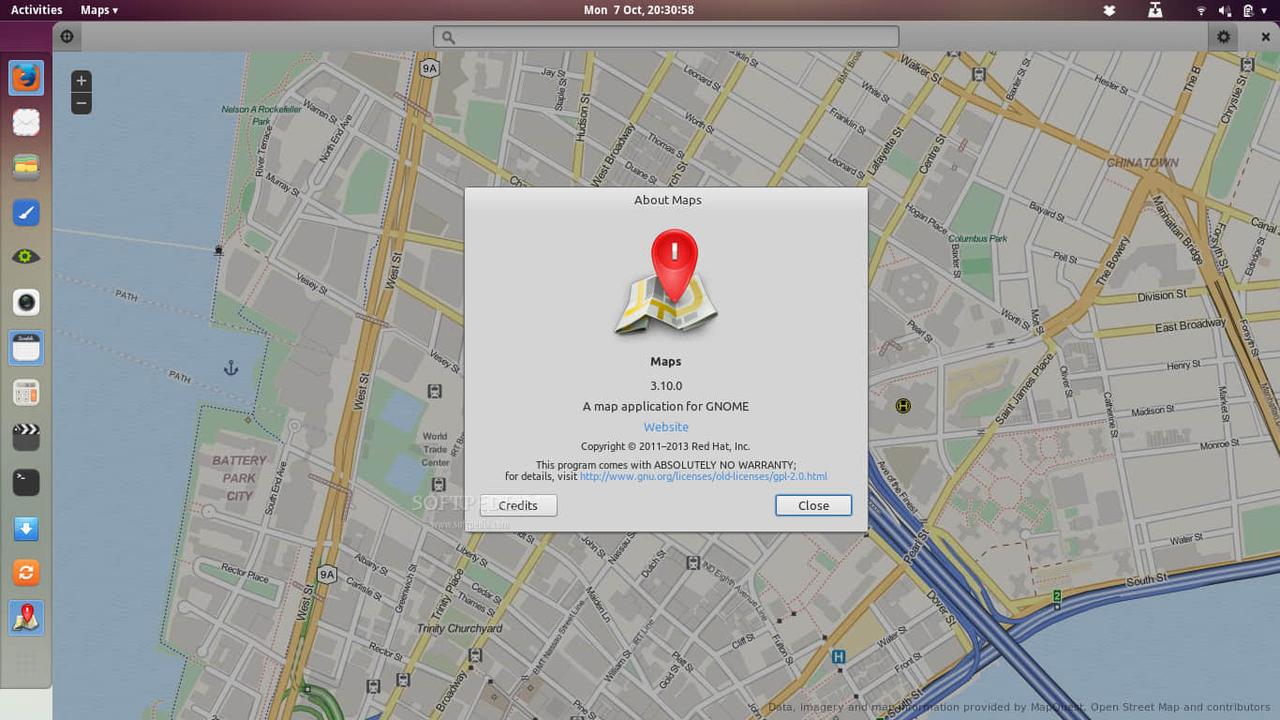Open the Terminal from the dock
Screen dimensions: 1280x720
(26, 482)
